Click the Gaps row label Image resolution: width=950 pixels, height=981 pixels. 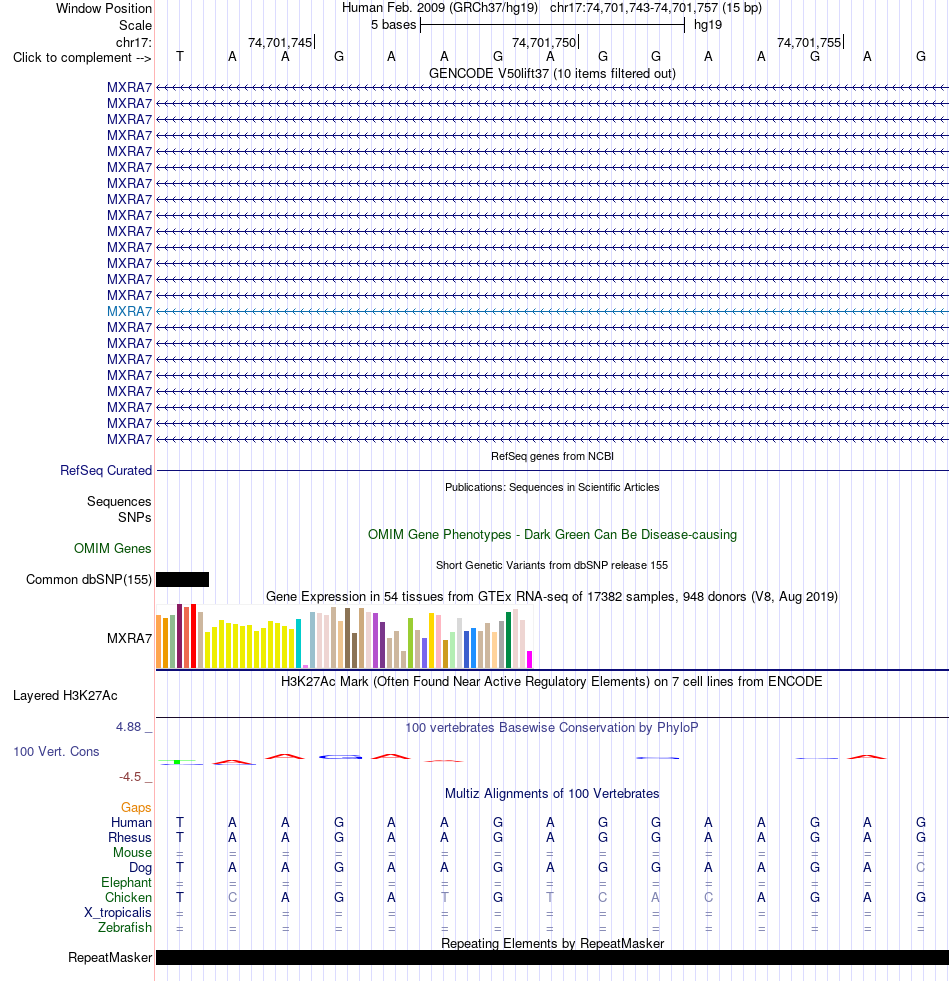coord(136,808)
